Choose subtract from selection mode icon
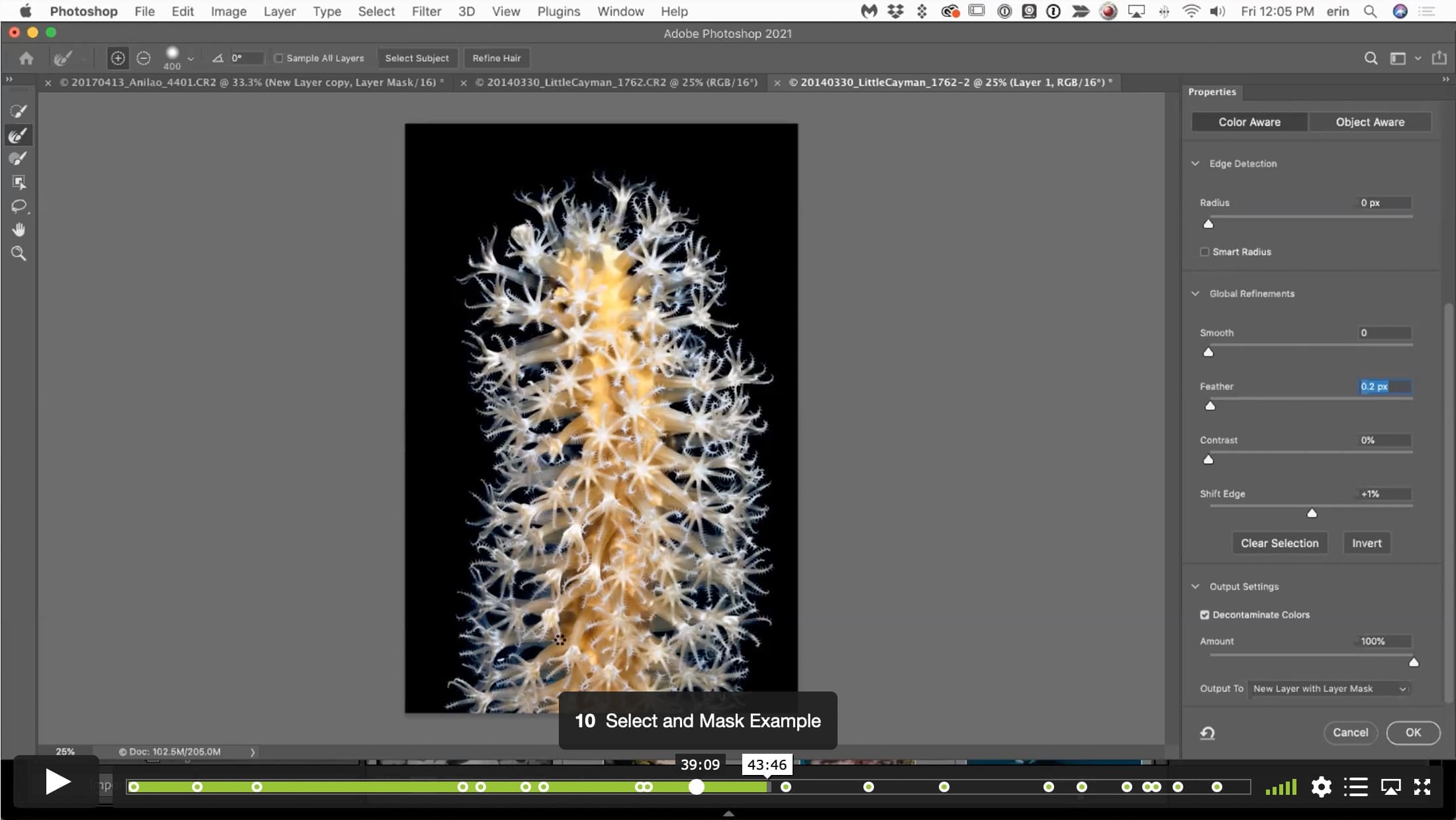Viewport: 1456px width, 820px height. pyautogui.click(x=143, y=58)
